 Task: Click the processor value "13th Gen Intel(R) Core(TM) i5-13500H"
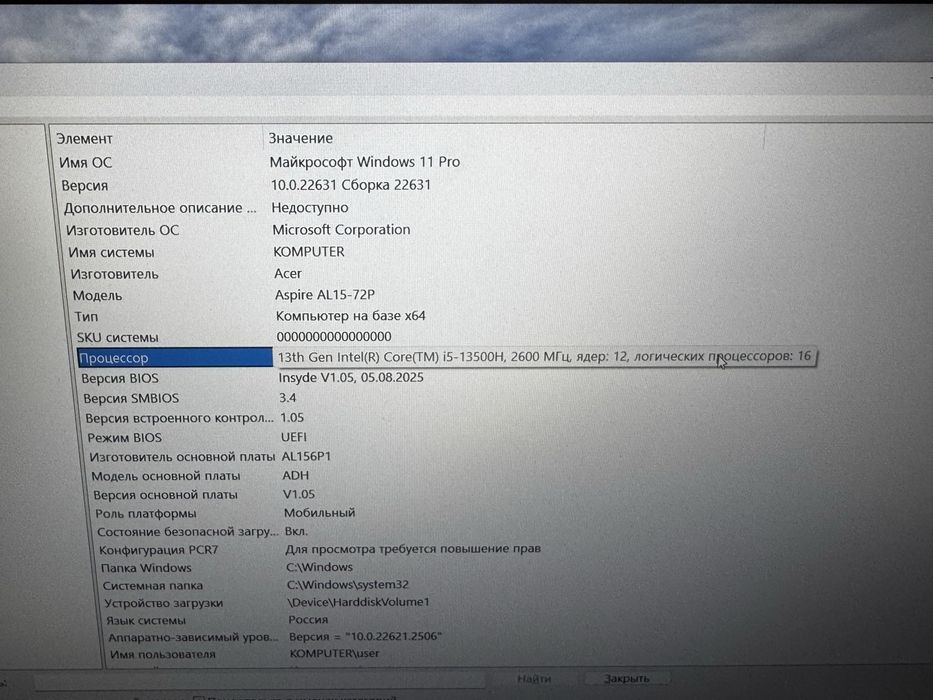pos(392,357)
